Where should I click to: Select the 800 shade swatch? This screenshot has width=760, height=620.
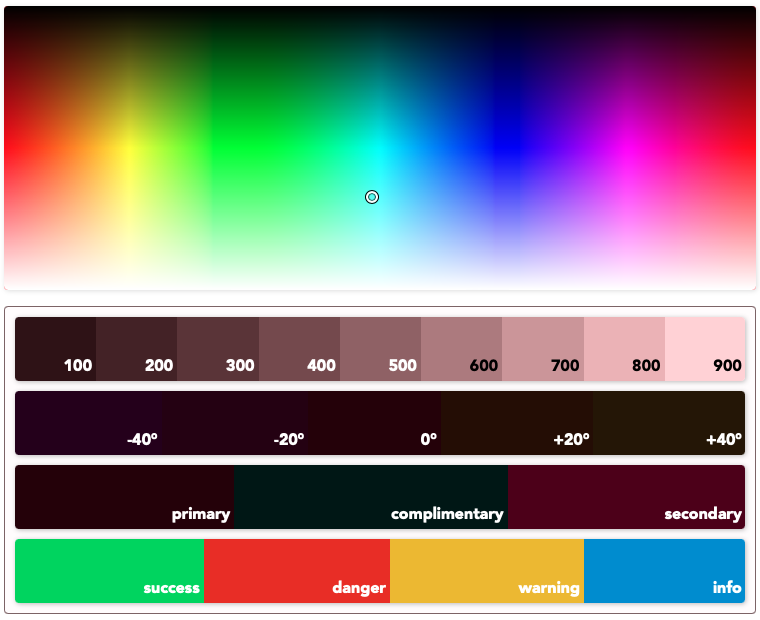[x=624, y=349]
